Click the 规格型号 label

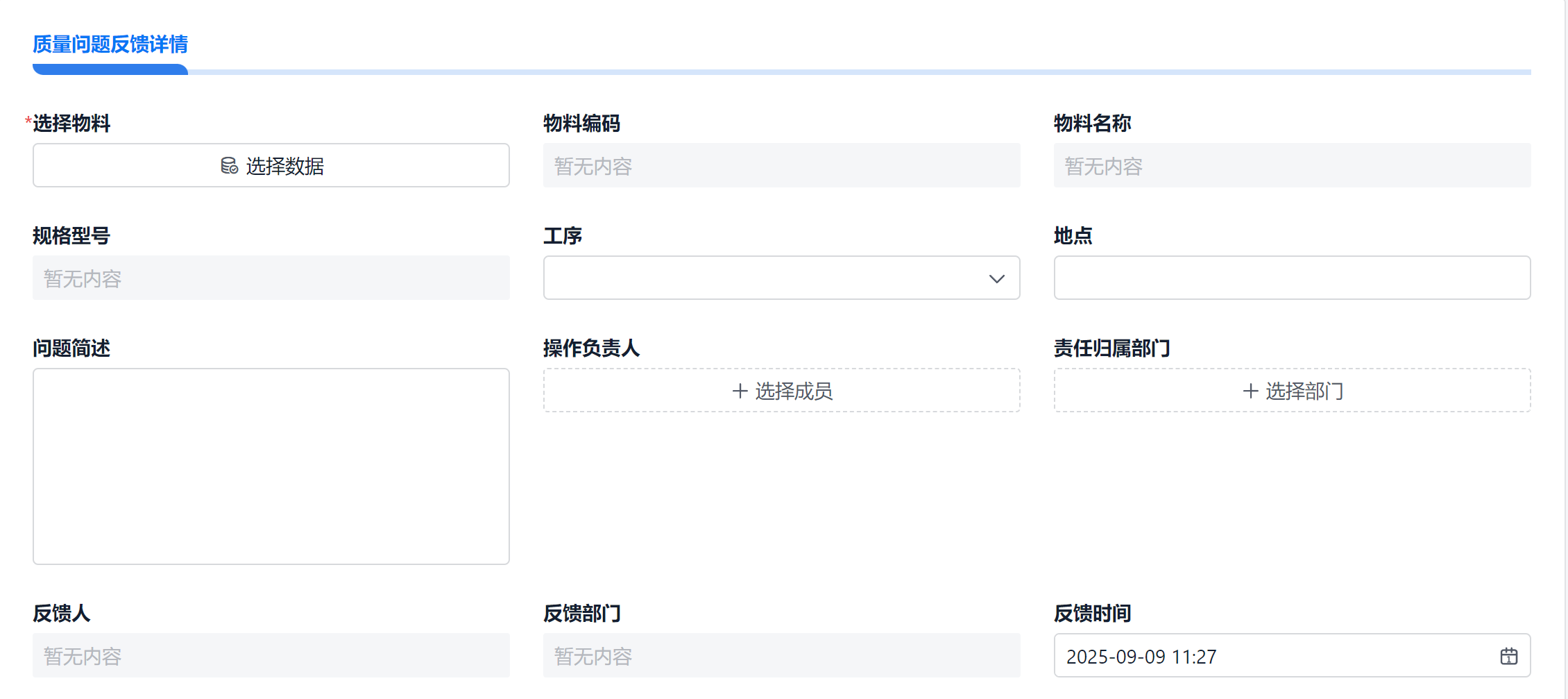71,236
